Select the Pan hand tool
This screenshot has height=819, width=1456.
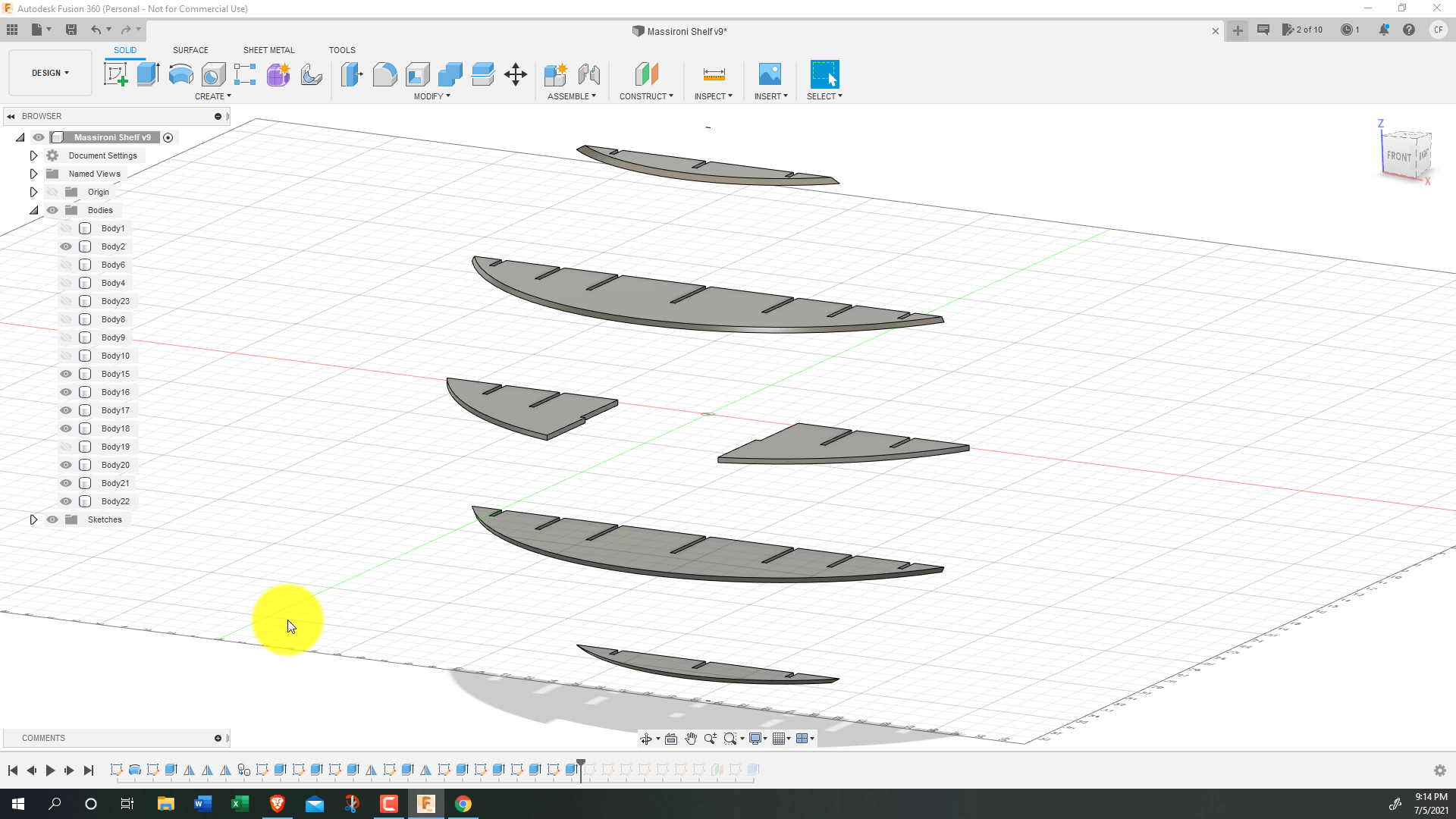[x=691, y=739]
